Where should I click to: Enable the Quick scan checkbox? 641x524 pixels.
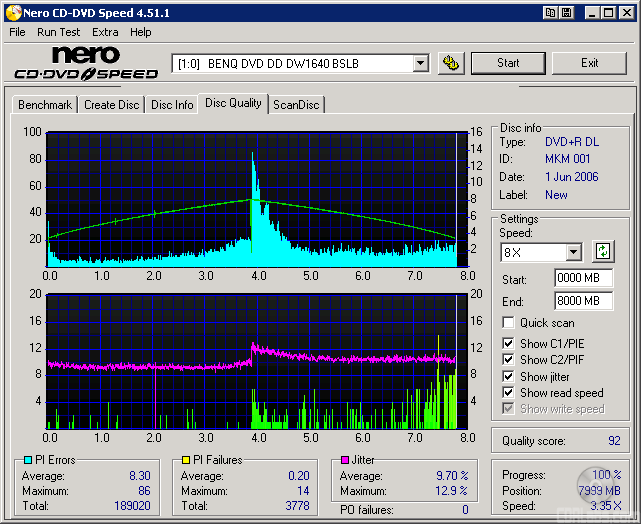509,323
